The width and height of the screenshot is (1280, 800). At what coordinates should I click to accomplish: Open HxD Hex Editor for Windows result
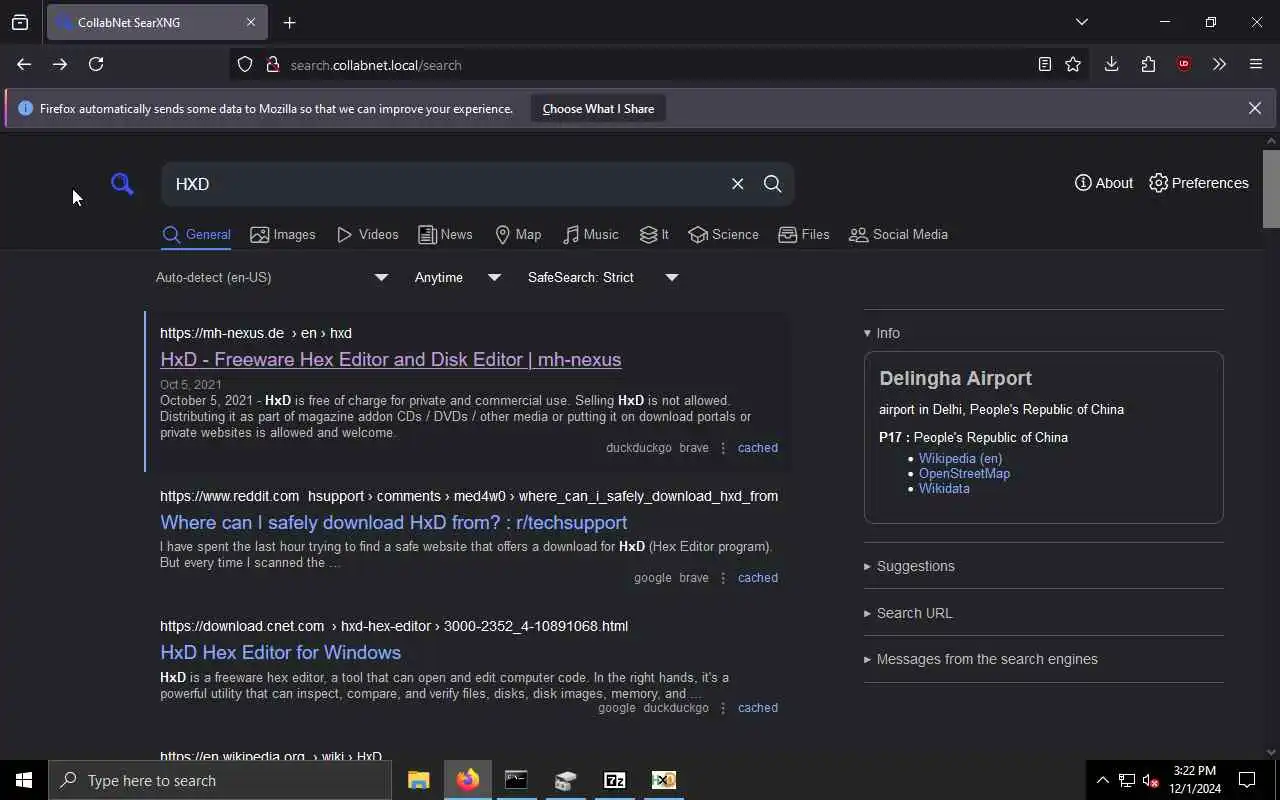tap(280, 653)
